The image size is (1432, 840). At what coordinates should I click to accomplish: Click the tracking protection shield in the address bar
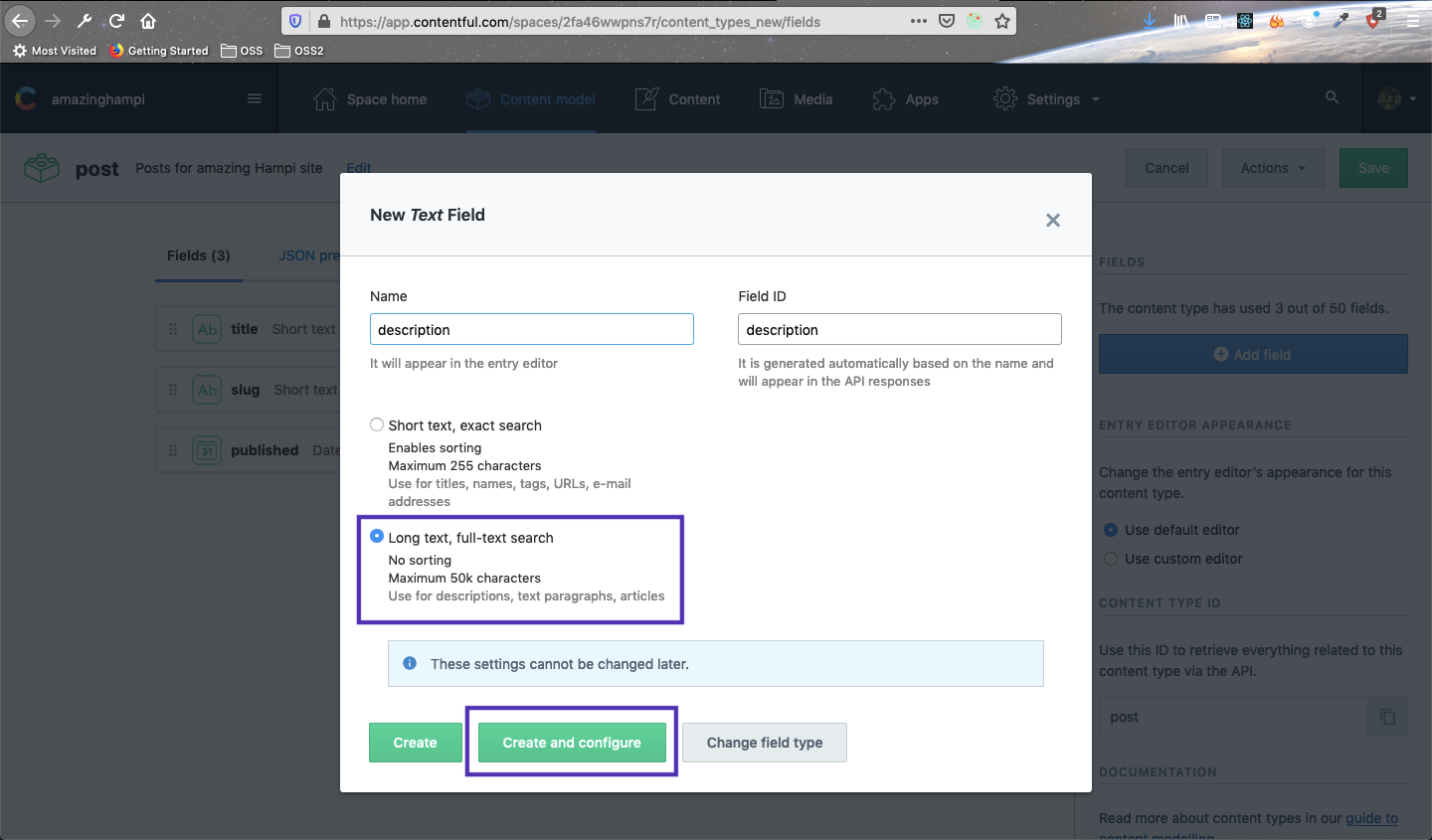295,21
